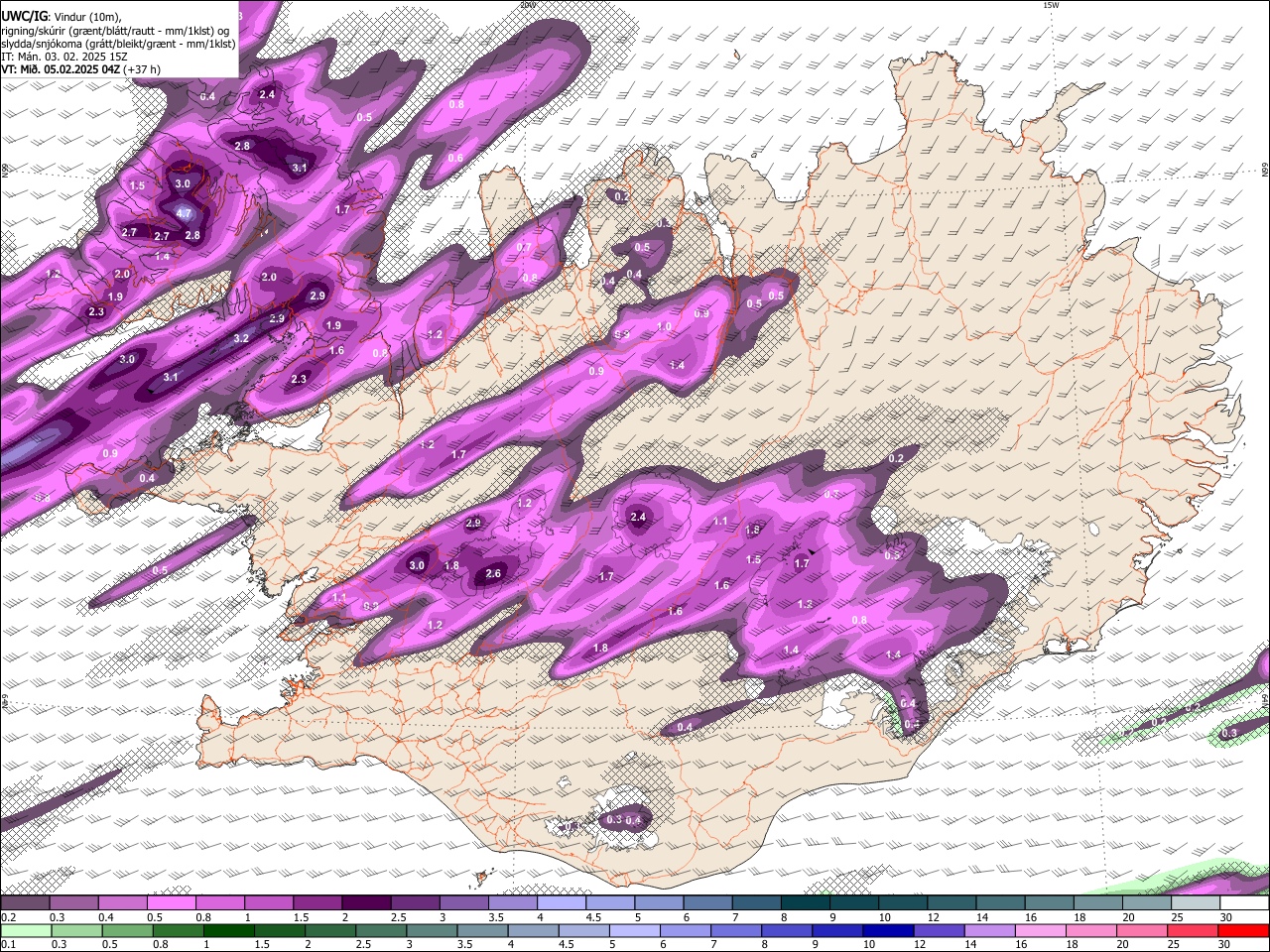The height and width of the screenshot is (952, 1270).
Task: Click the 2.6 precipitation value on the map
Action: pos(493,573)
